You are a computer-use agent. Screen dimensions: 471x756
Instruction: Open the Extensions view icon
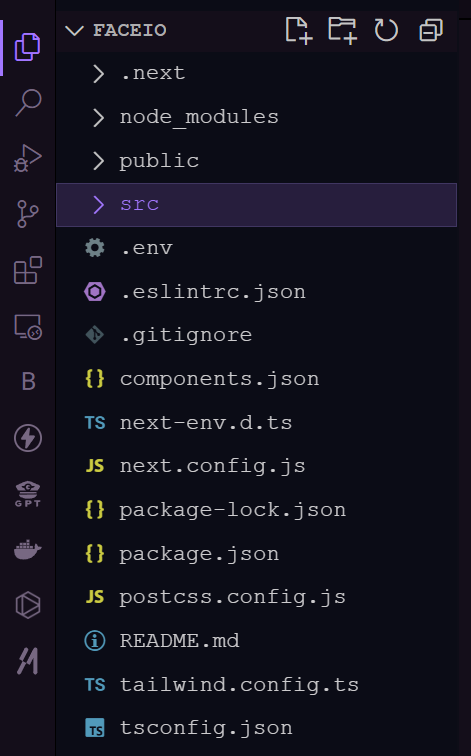(27, 270)
